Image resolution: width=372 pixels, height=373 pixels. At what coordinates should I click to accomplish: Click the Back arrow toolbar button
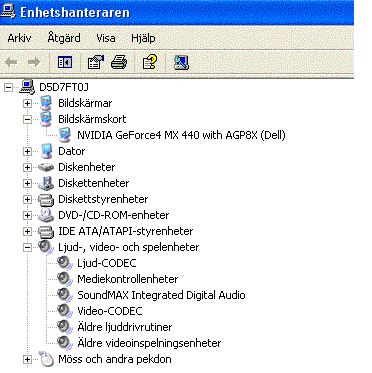tap(11, 62)
